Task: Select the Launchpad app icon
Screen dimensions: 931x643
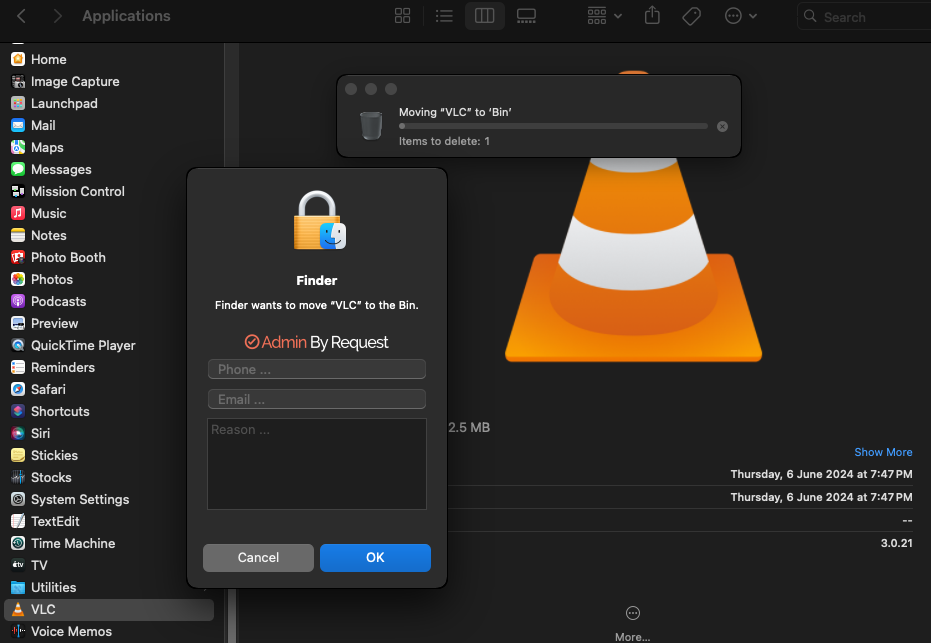Action: (x=18, y=103)
